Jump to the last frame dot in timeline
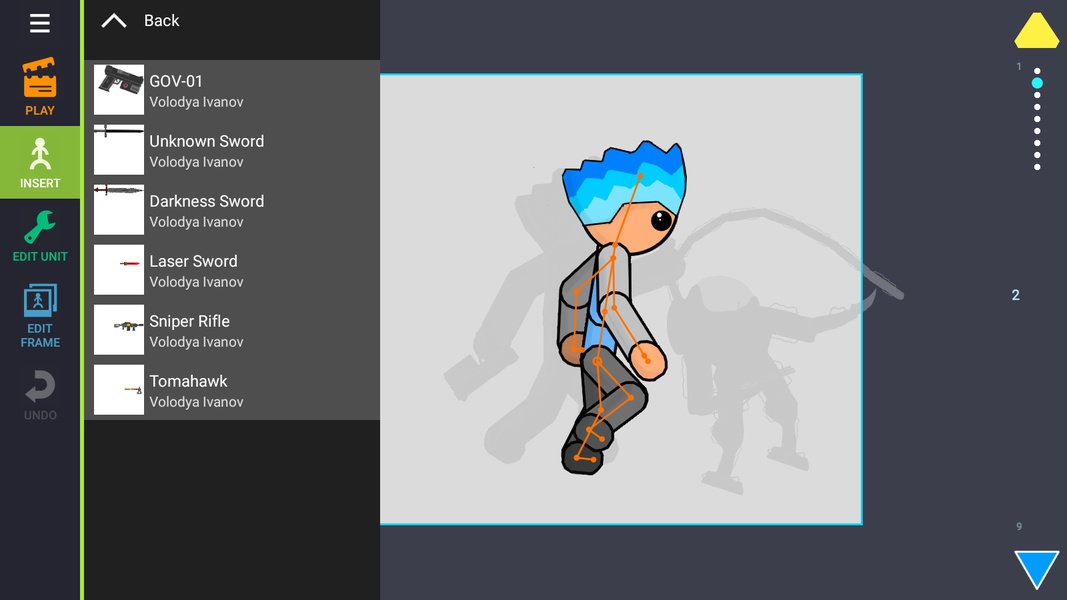This screenshot has width=1067, height=600. pyautogui.click(x=1037, y=167)
